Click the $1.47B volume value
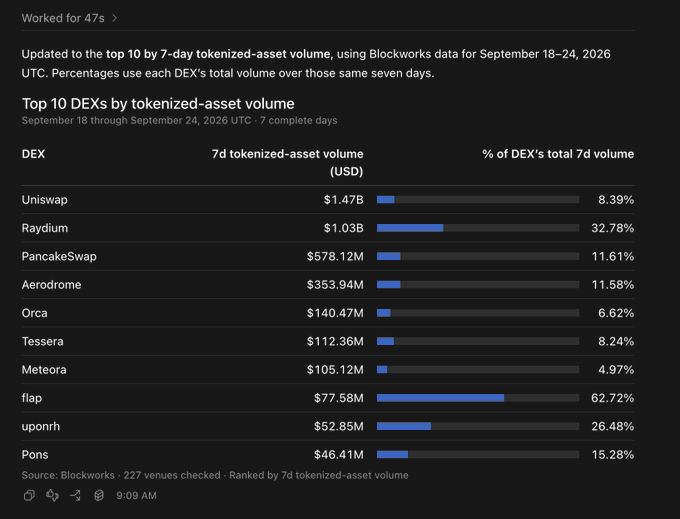 [343, 200]
